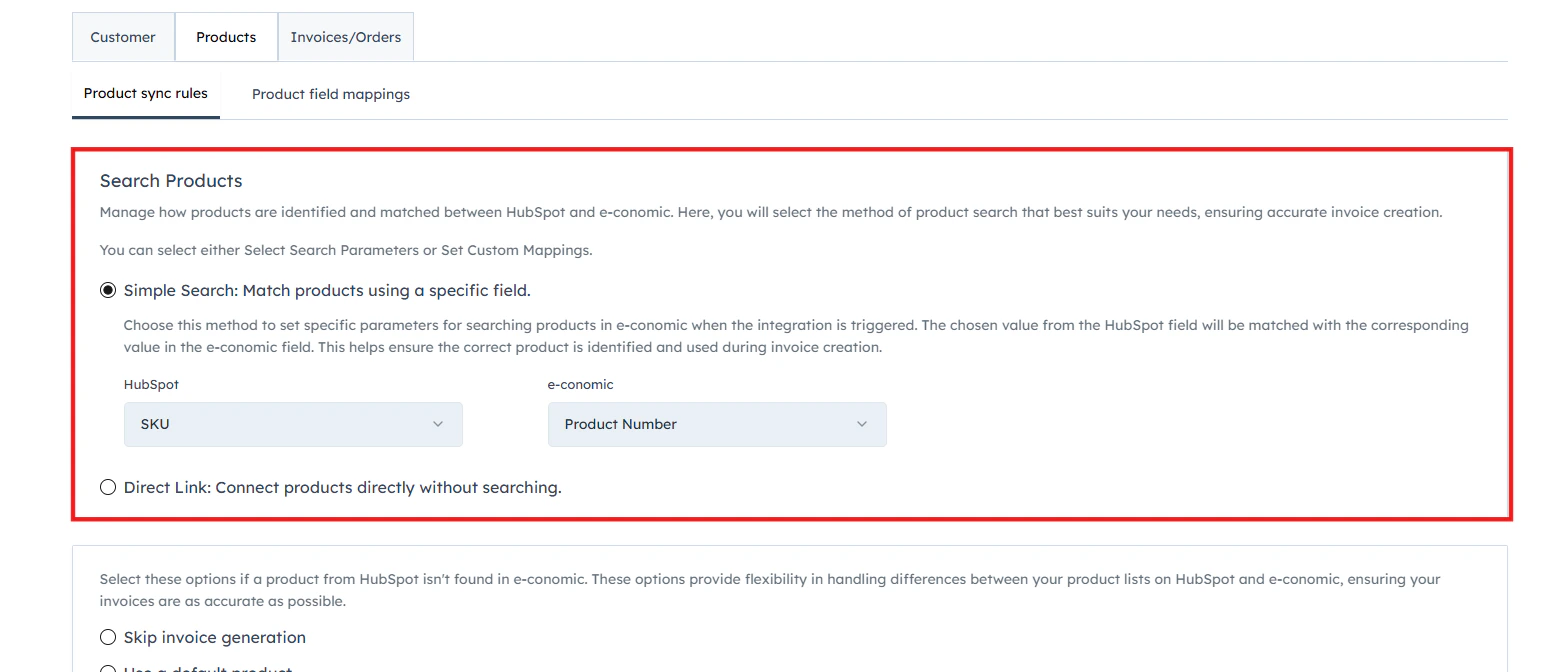Click 'Direct Link: Connect products directly' label

point(342,487)
